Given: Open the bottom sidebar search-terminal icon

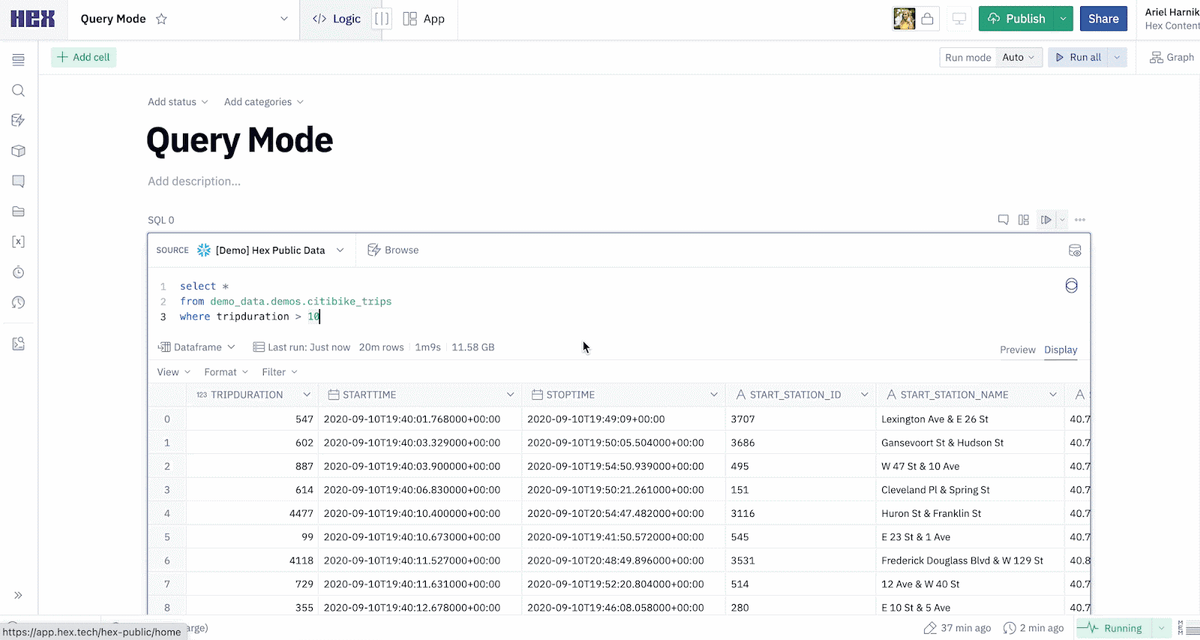Looking at the screenshot, I should pyautogui.click(x=18, y=344).
